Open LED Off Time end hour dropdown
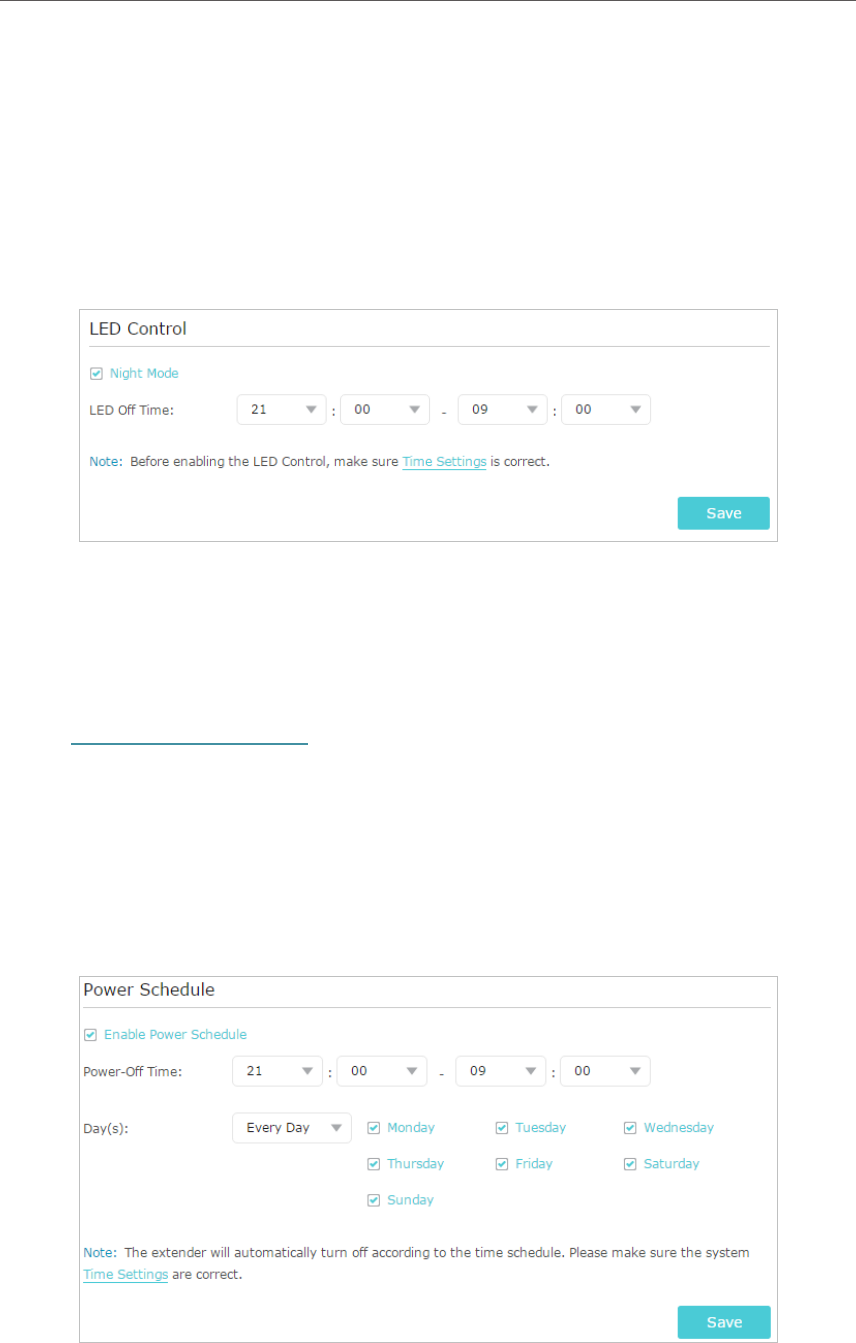Screen dimensions: 856x1343 (503, 409)
